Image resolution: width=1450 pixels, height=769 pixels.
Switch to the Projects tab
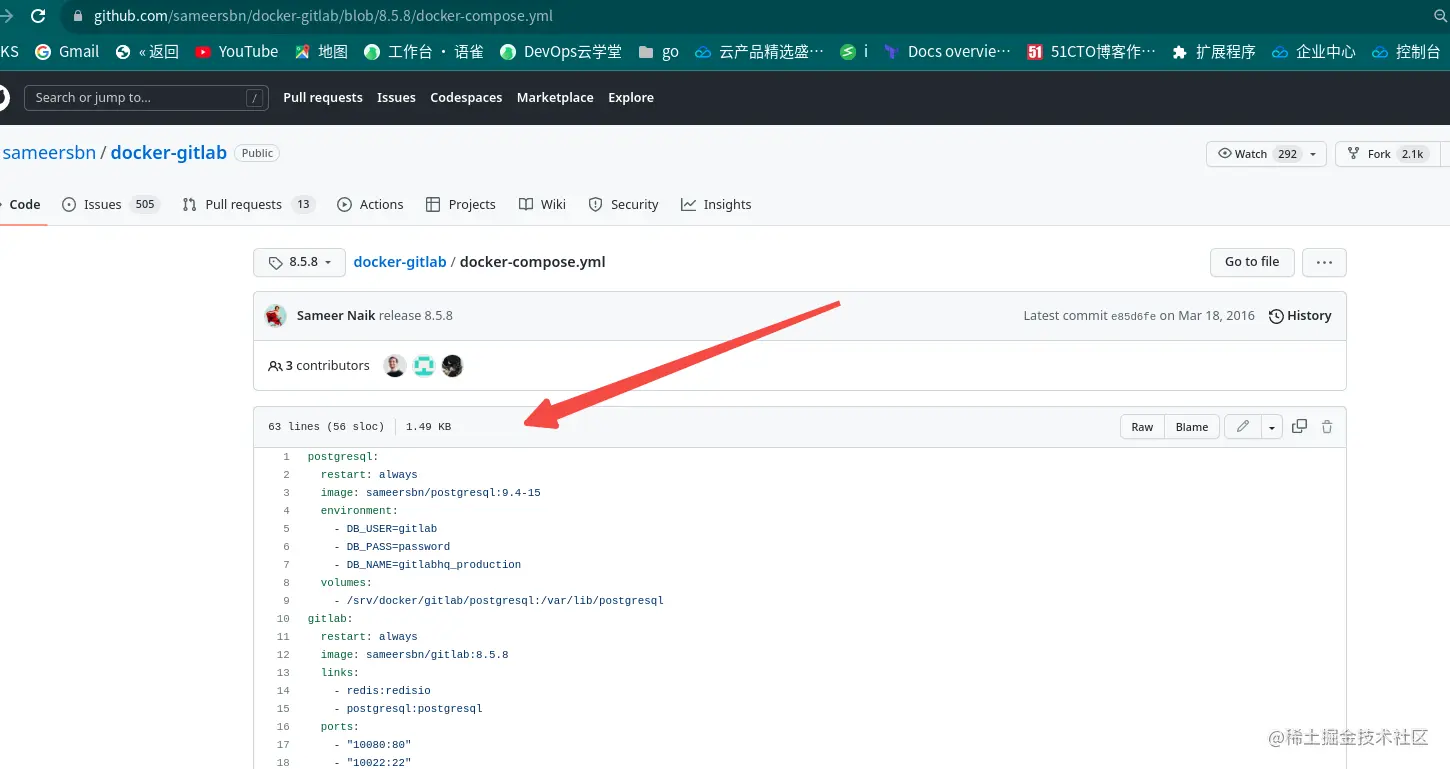coord(461,204)
